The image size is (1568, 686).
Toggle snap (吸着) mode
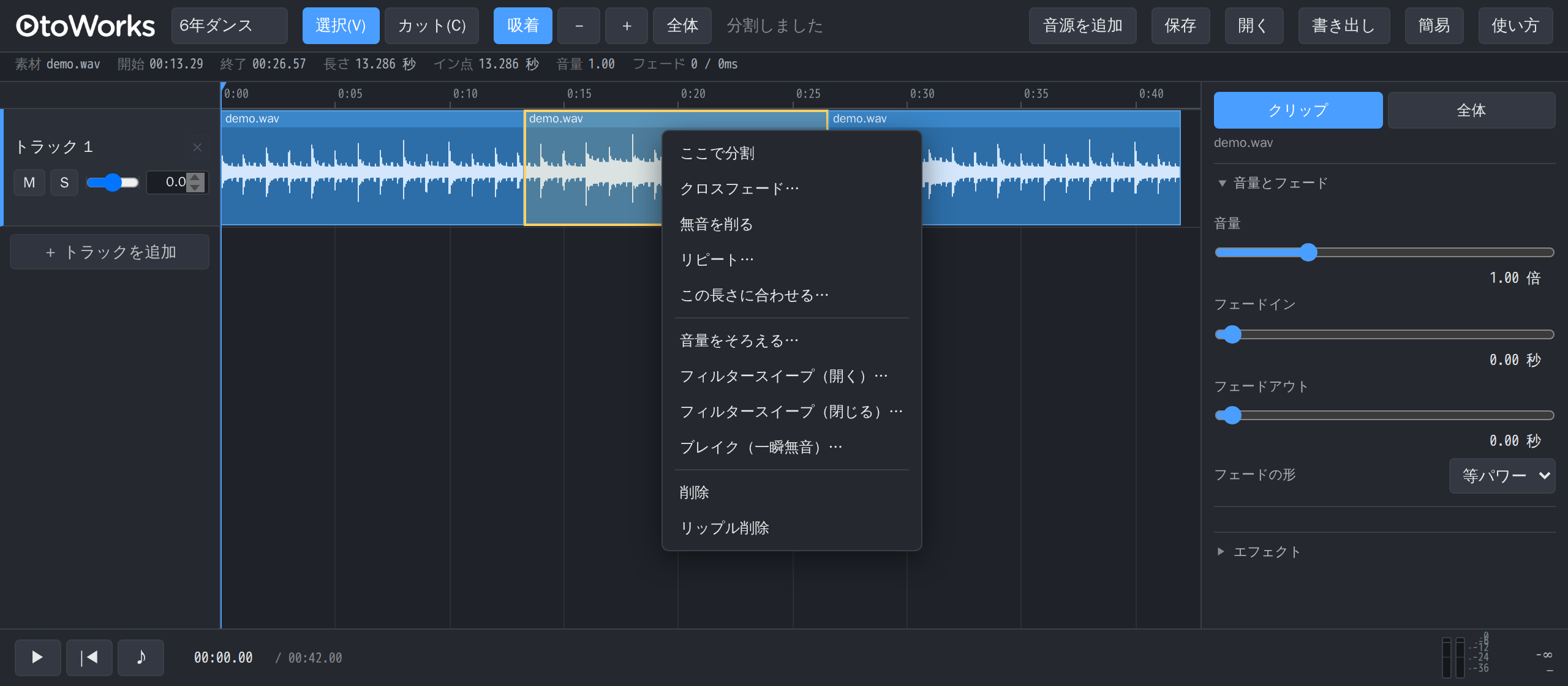522,26
